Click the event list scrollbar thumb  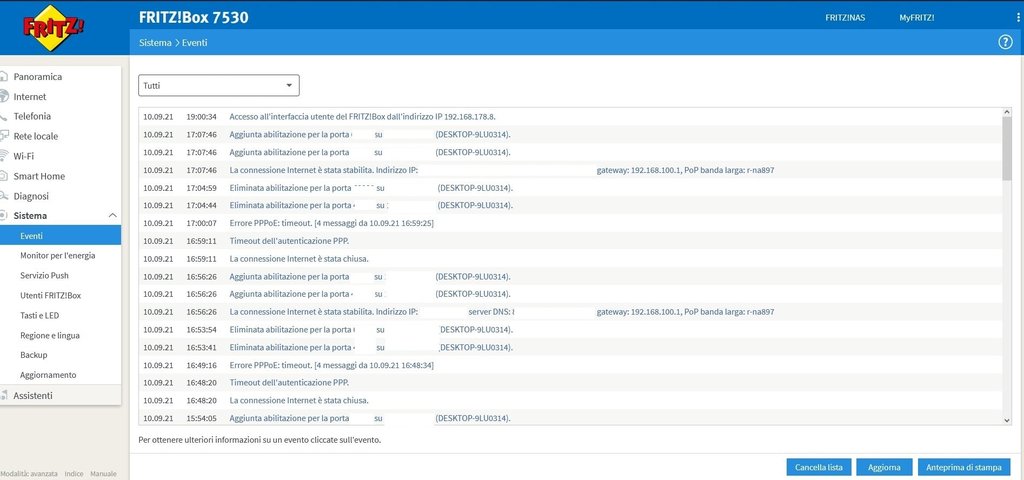pyautogui.click(x=1006, y=150)
